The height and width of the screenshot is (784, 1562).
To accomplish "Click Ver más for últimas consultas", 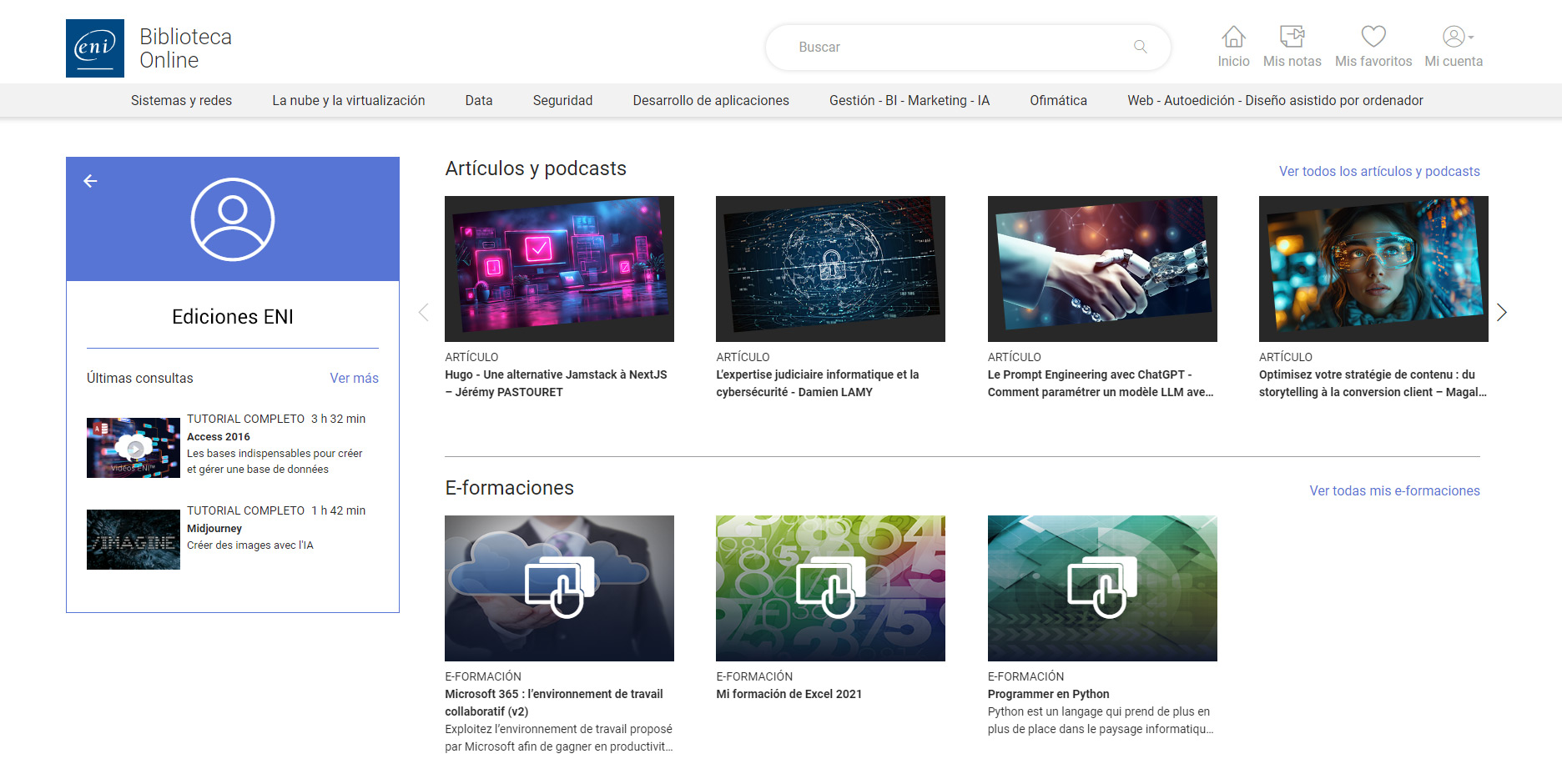I will 354,378.
